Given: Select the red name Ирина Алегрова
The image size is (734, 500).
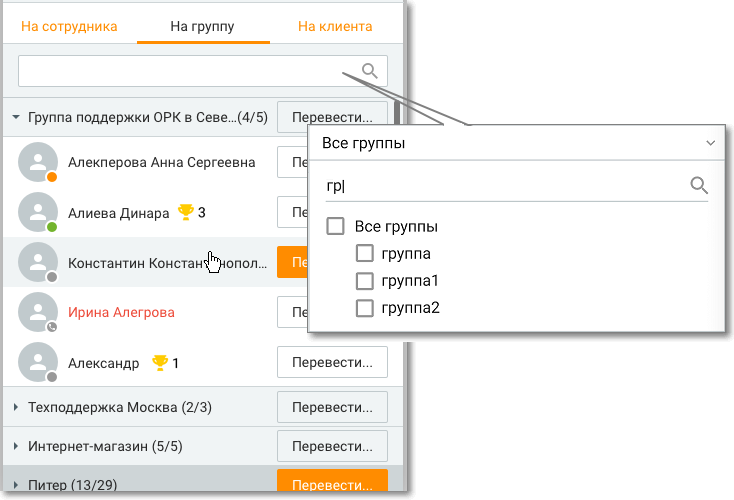Looking at the screenshot, I should click(x=121, y=312).
